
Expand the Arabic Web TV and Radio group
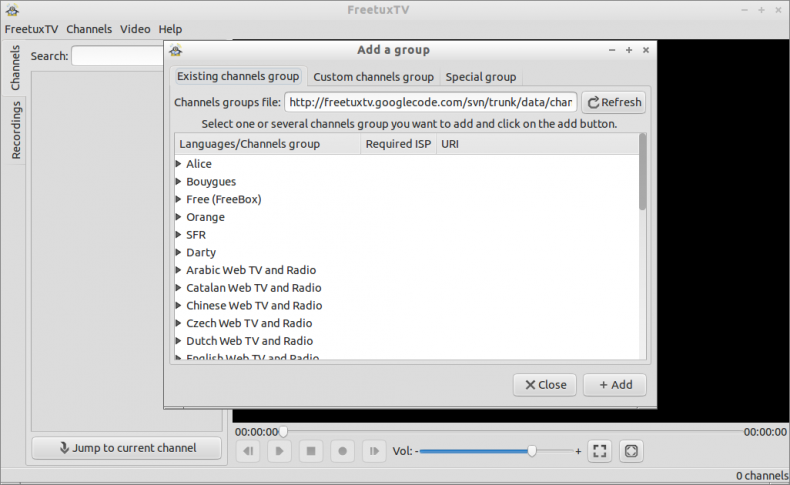tap(178, 270)
